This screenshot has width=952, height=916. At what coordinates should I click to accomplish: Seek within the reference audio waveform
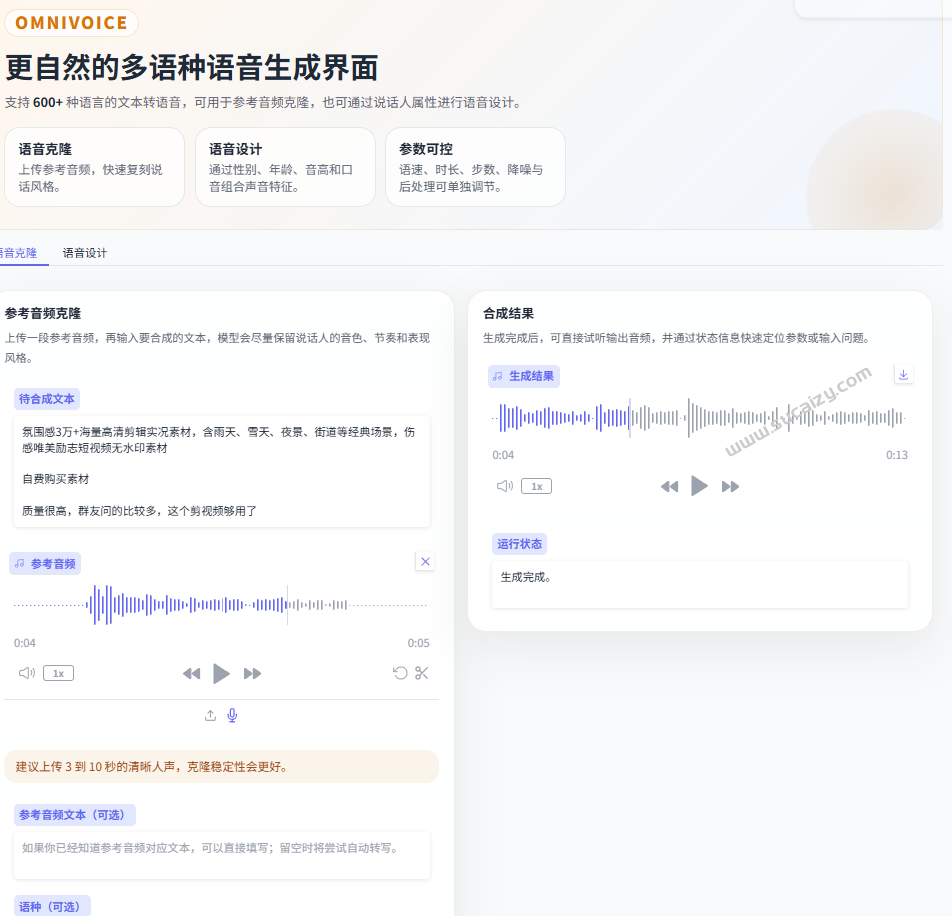pyautogui.click(x=220, y=605)
